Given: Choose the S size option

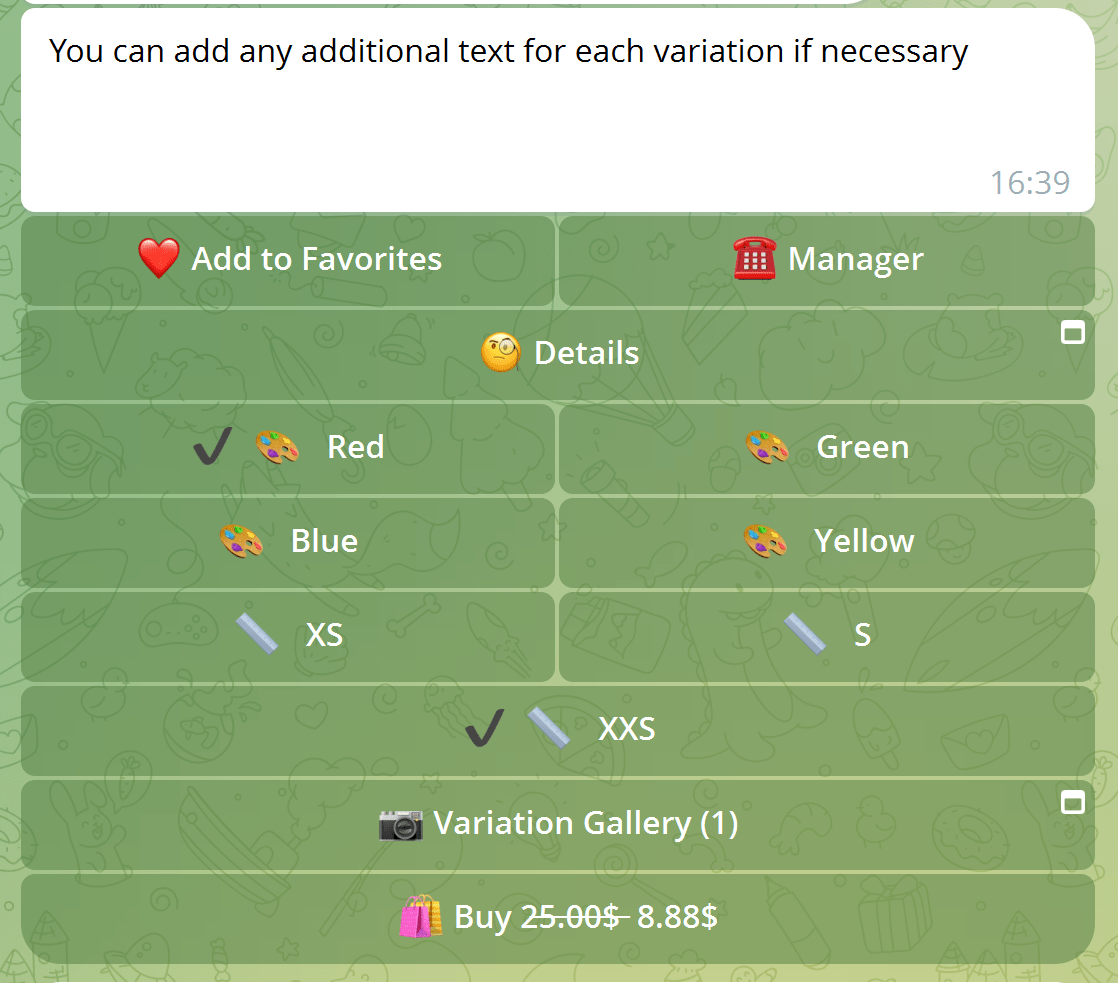Looking at the screenshot, I should click(861, 635).
